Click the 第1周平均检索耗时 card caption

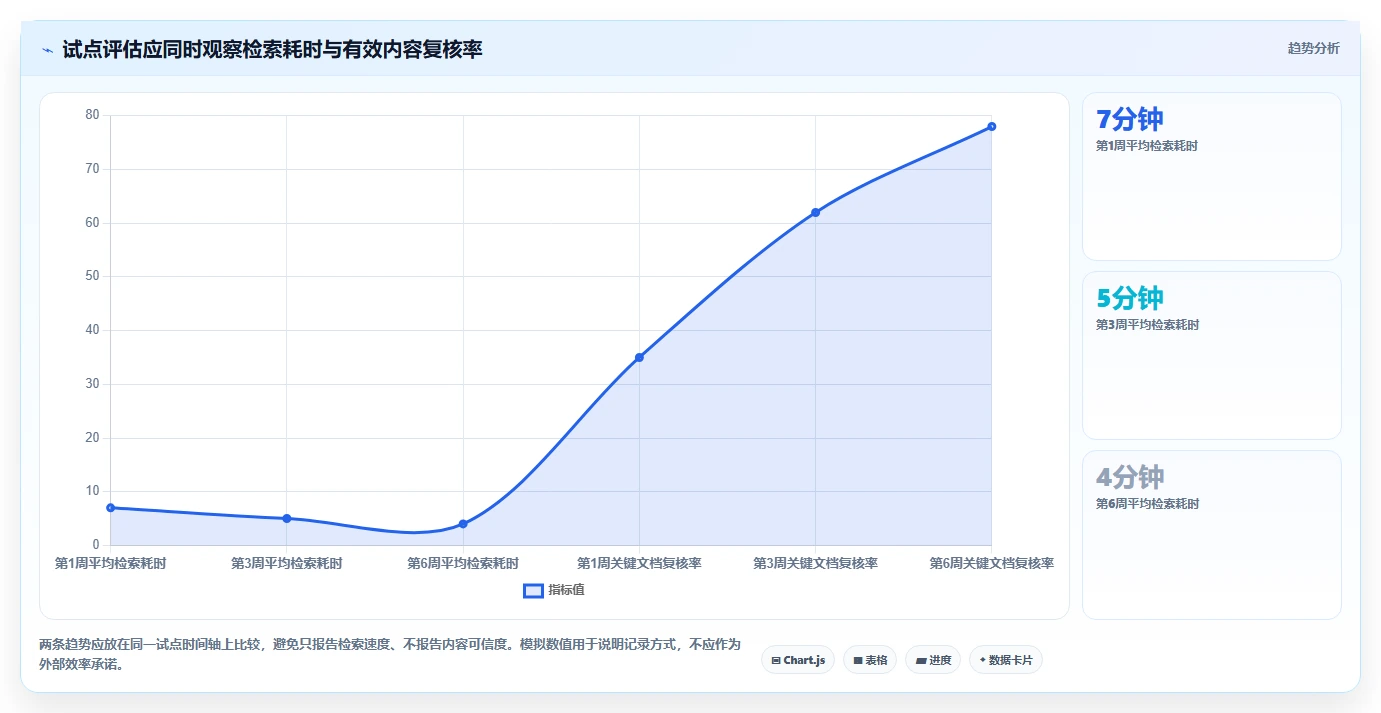[x=1147, y=146]
